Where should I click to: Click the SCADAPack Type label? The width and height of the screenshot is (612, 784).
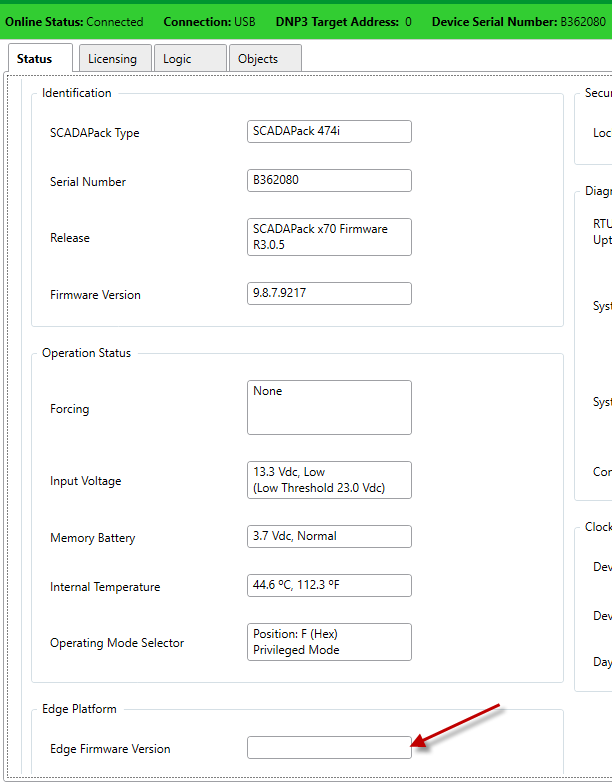click(94, 133)
